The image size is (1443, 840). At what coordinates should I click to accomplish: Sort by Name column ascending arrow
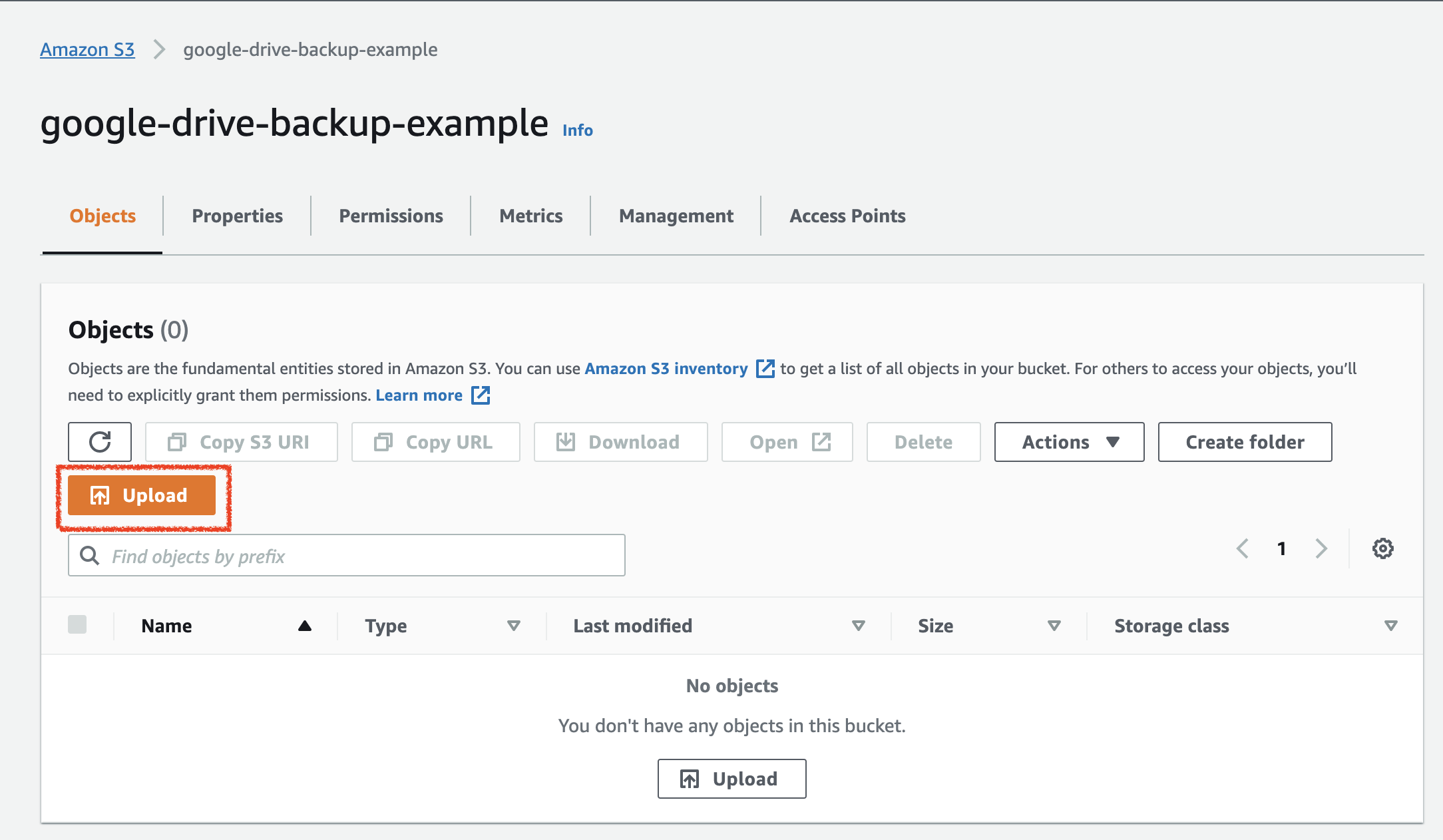tap(305, 626)
